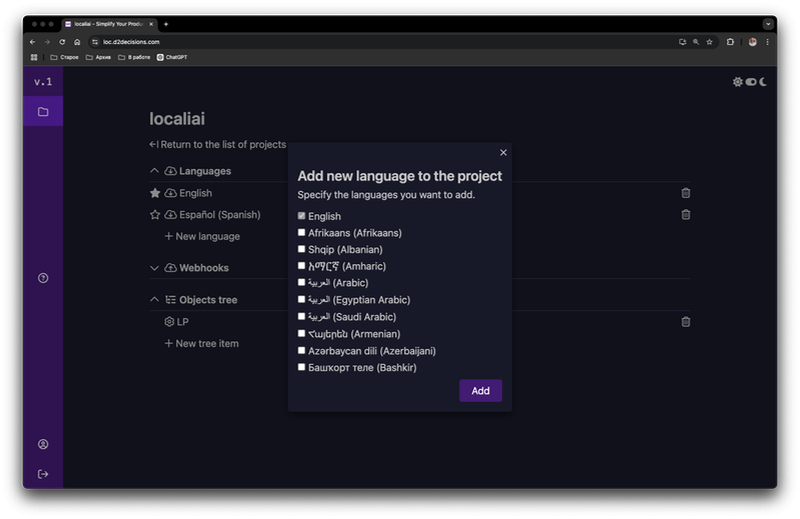Viewport: 800px width, 519px height.
Task: Check the Afrikaans checkbox
Action: point(302,233)
